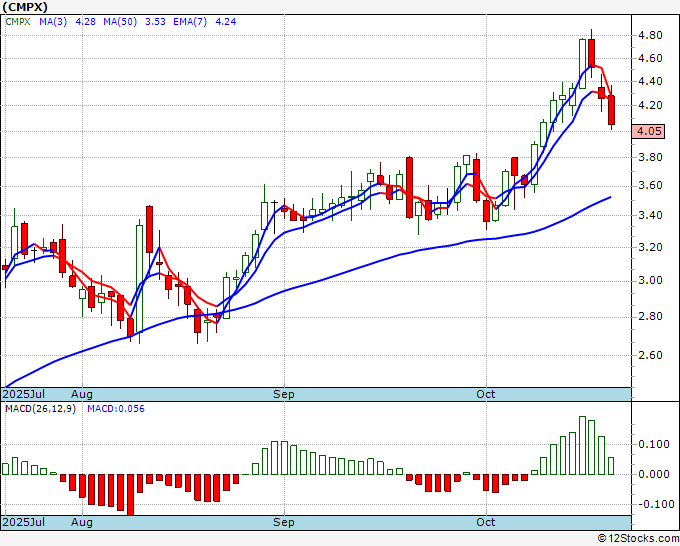The width and height of the screenshot is (680, 546).
Task: Click Oct on the price chart date axis
Action: pyautogui.click(x=485, y=394)
